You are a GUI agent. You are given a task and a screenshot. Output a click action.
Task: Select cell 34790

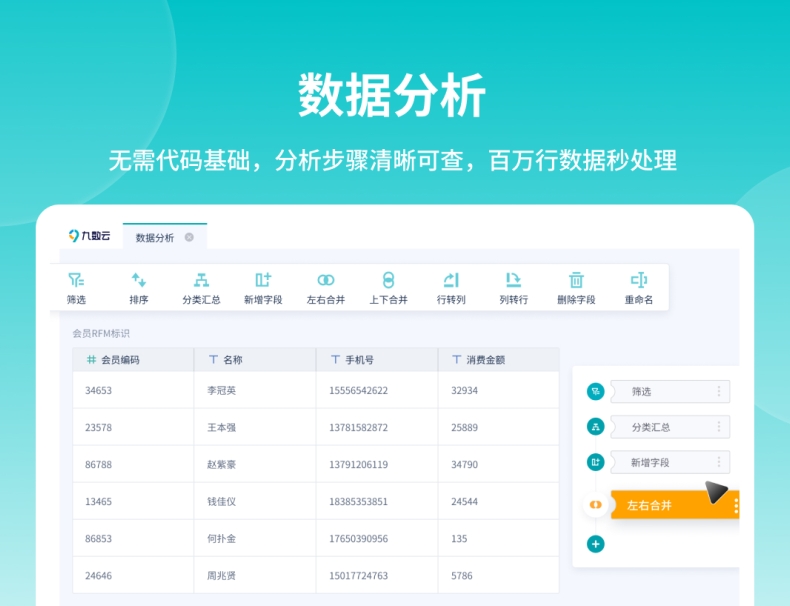point(499,464)
